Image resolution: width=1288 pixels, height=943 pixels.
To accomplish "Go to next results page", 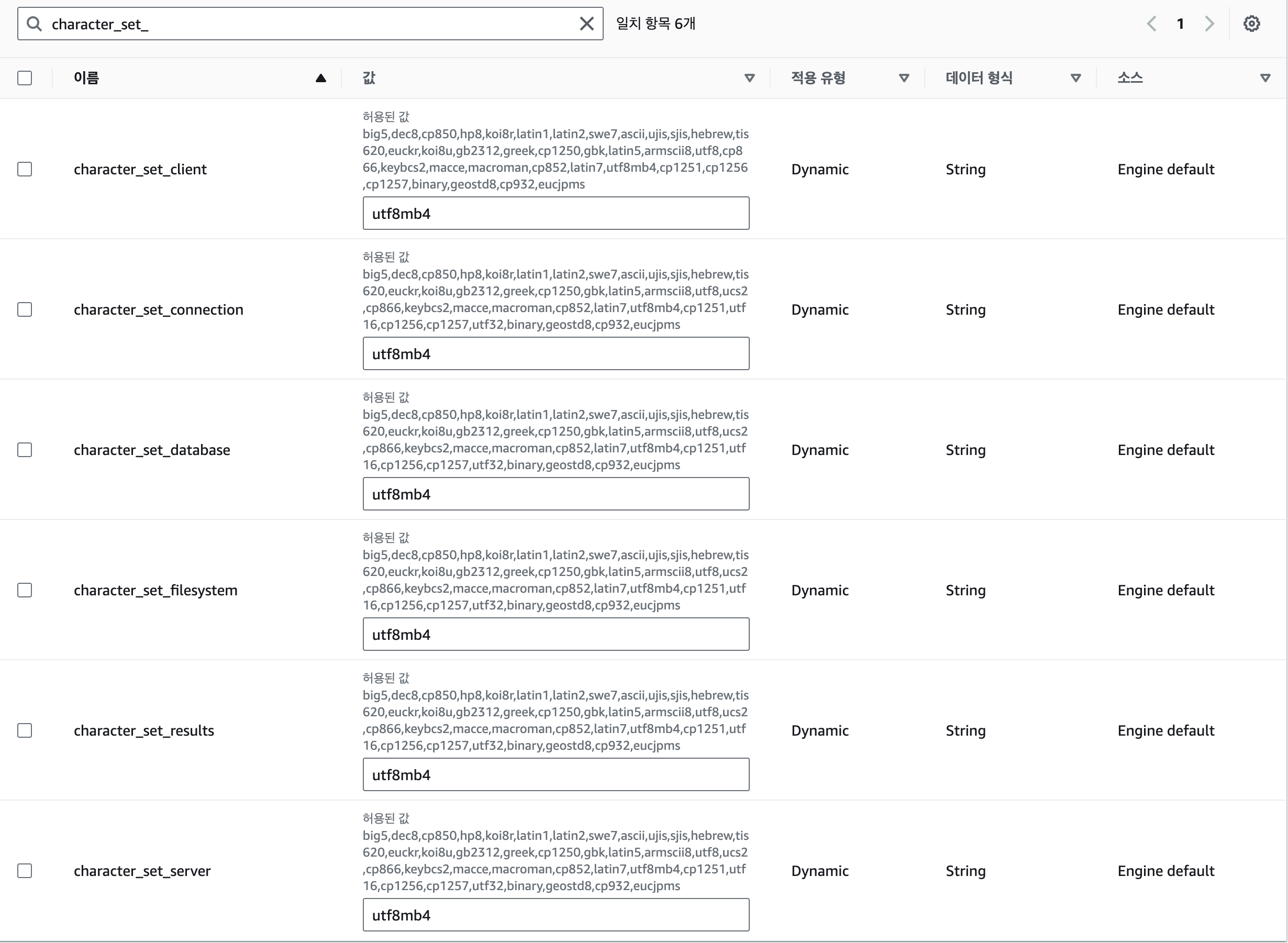I will 1208,24.
